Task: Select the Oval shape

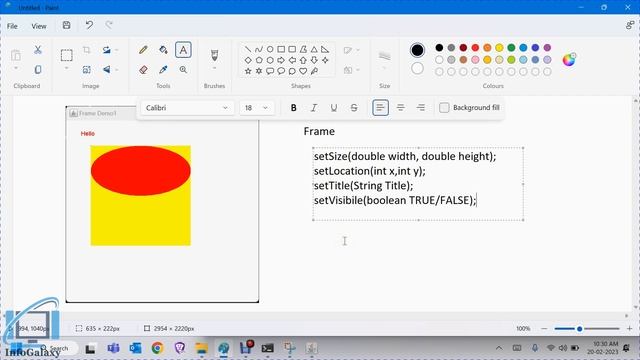Action: pyautogui.click(x=270, y=49)
